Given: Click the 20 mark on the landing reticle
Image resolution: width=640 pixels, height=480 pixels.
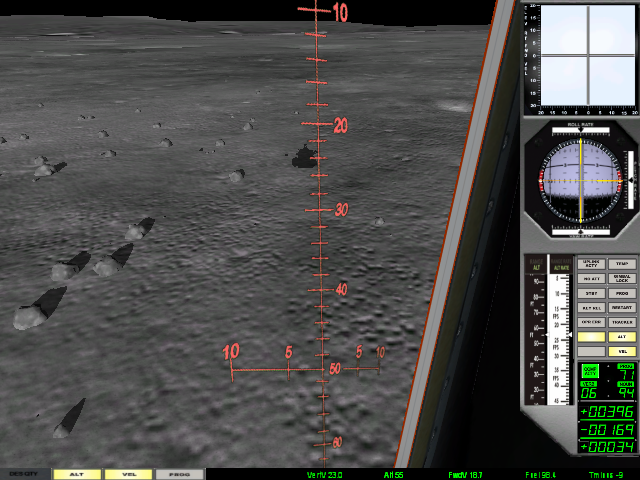Looking at the screenshot, I should click(x=340, y=126).
